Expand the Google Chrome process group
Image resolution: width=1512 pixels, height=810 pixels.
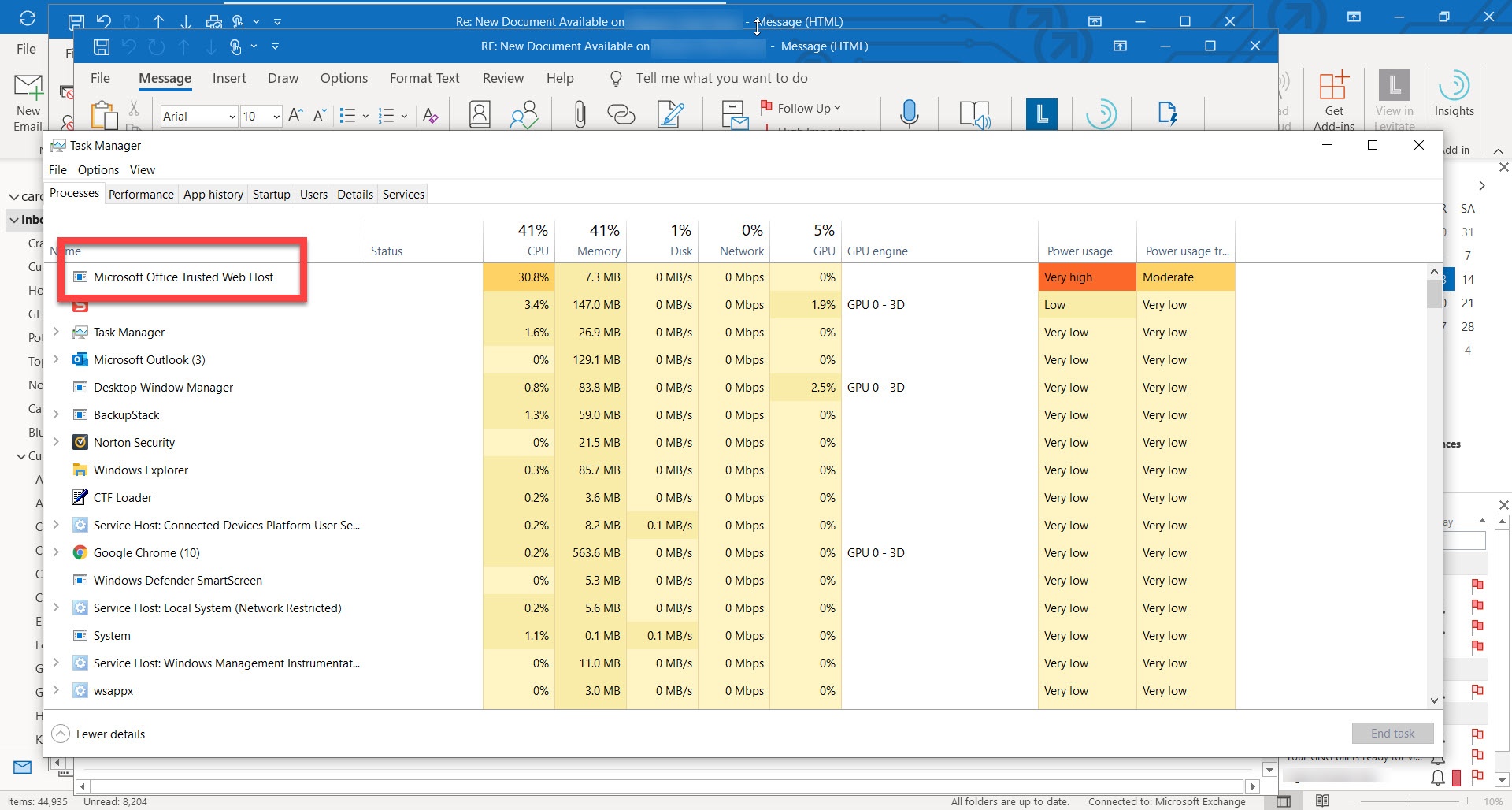tap(56, 552)
